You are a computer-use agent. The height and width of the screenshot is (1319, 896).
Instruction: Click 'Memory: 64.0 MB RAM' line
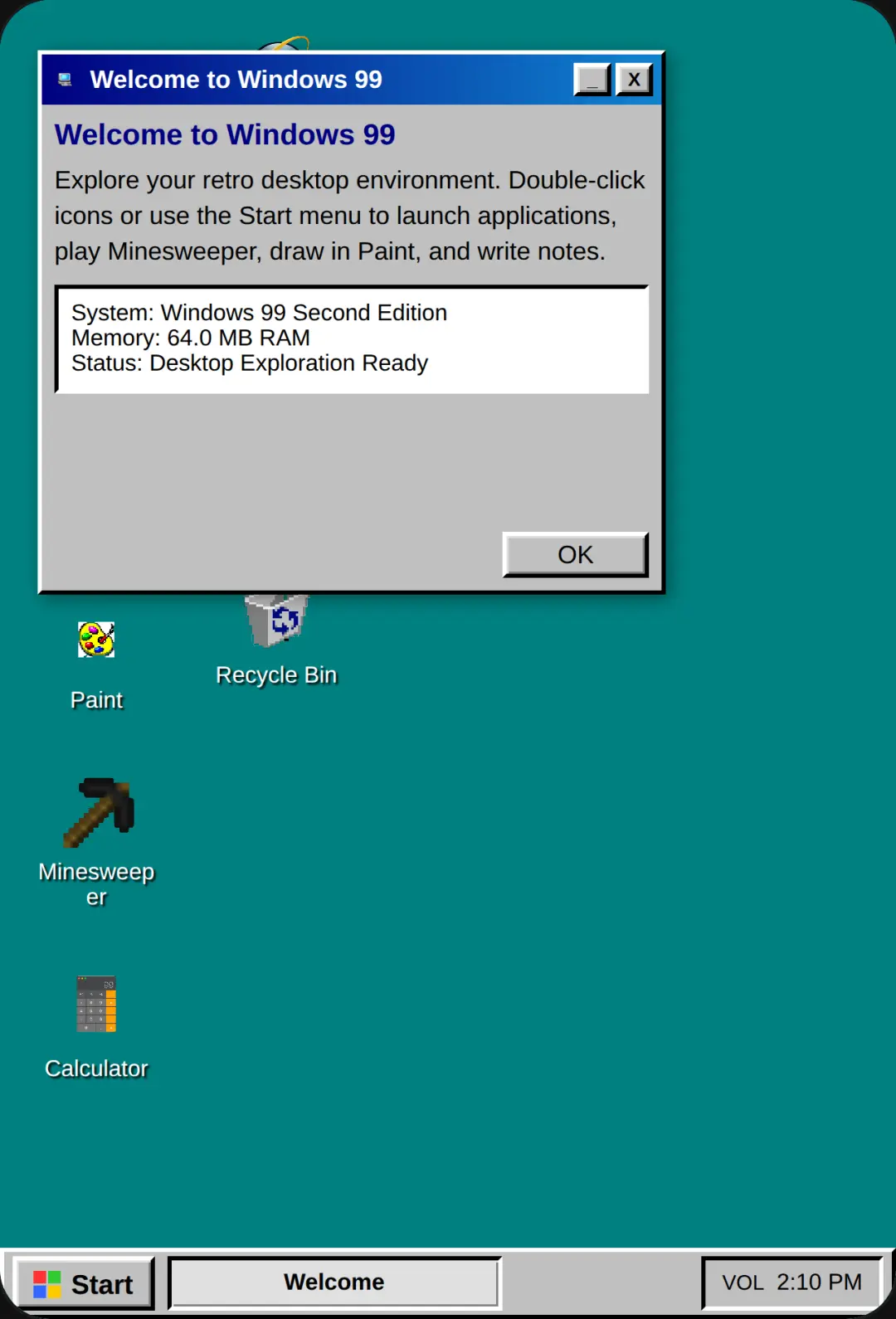pyautogui.click(x=191, y=338)
